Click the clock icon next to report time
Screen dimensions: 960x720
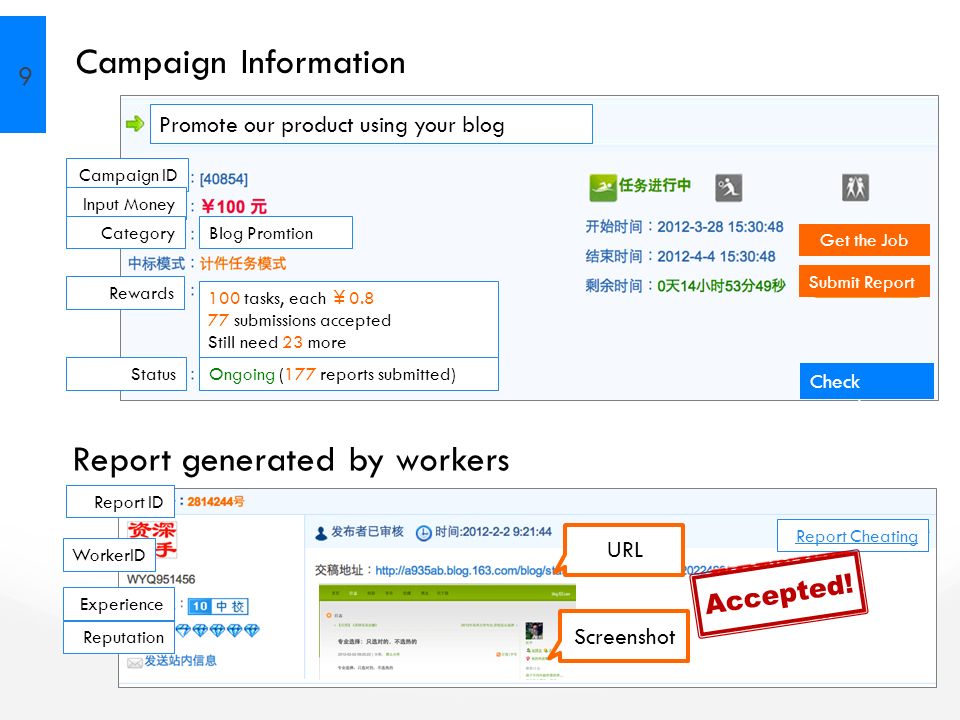tap(424, 533)
